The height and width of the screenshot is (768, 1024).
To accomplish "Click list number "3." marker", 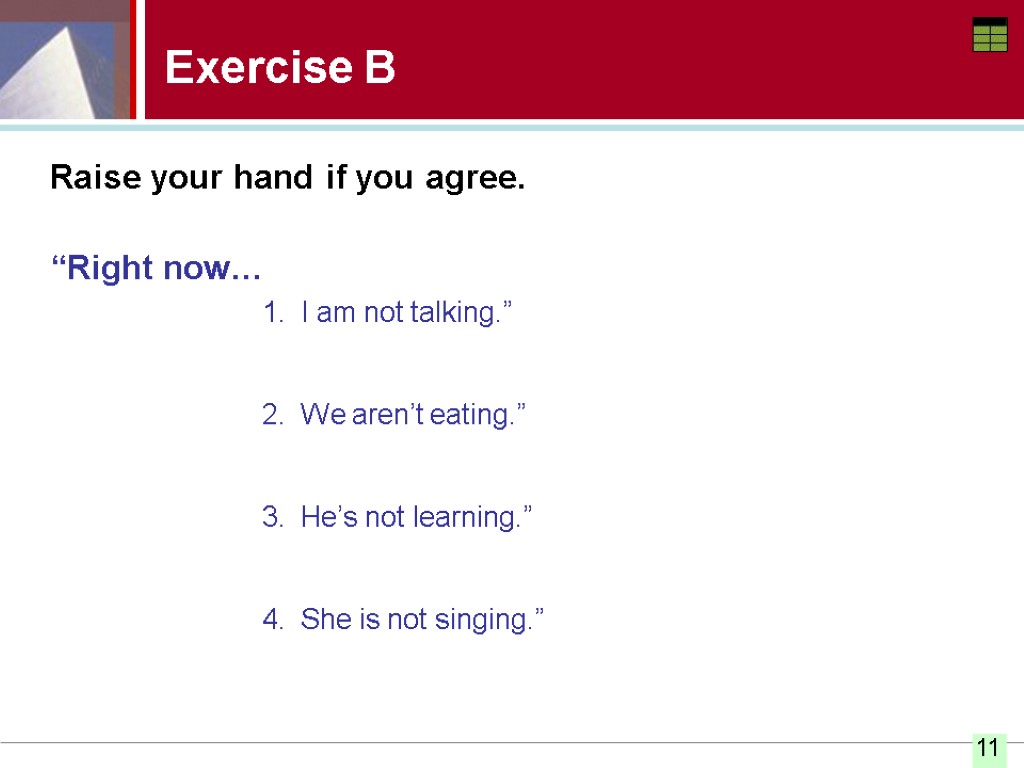I will [273, 518].
